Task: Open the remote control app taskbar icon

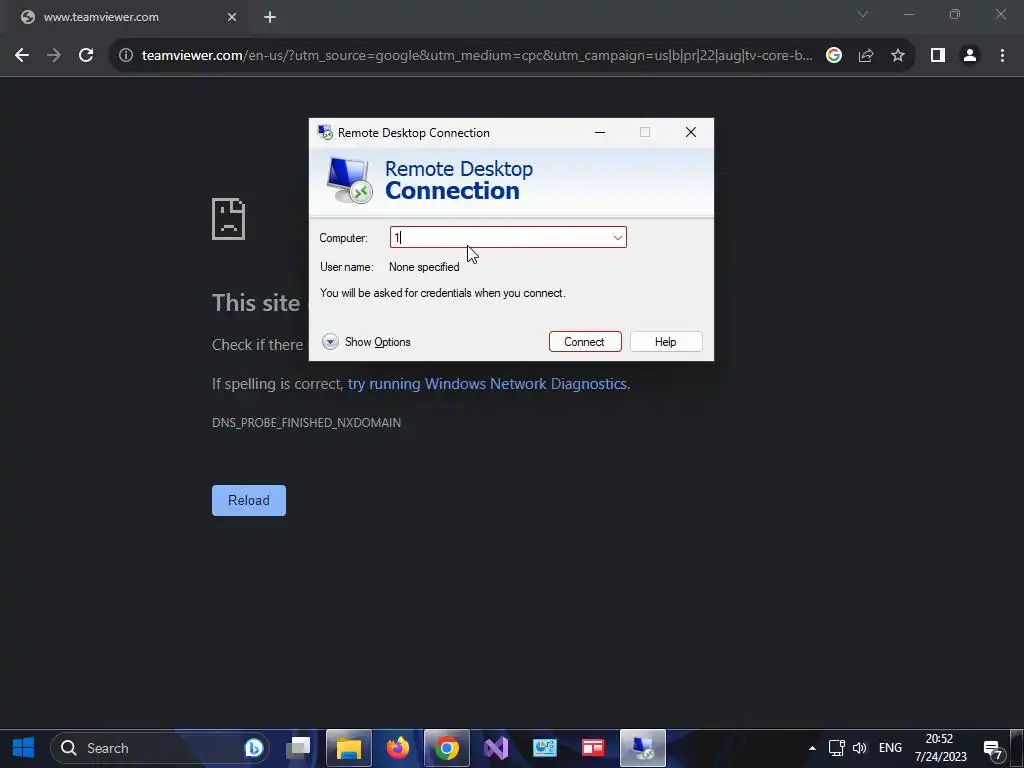Action: point(545,748)
